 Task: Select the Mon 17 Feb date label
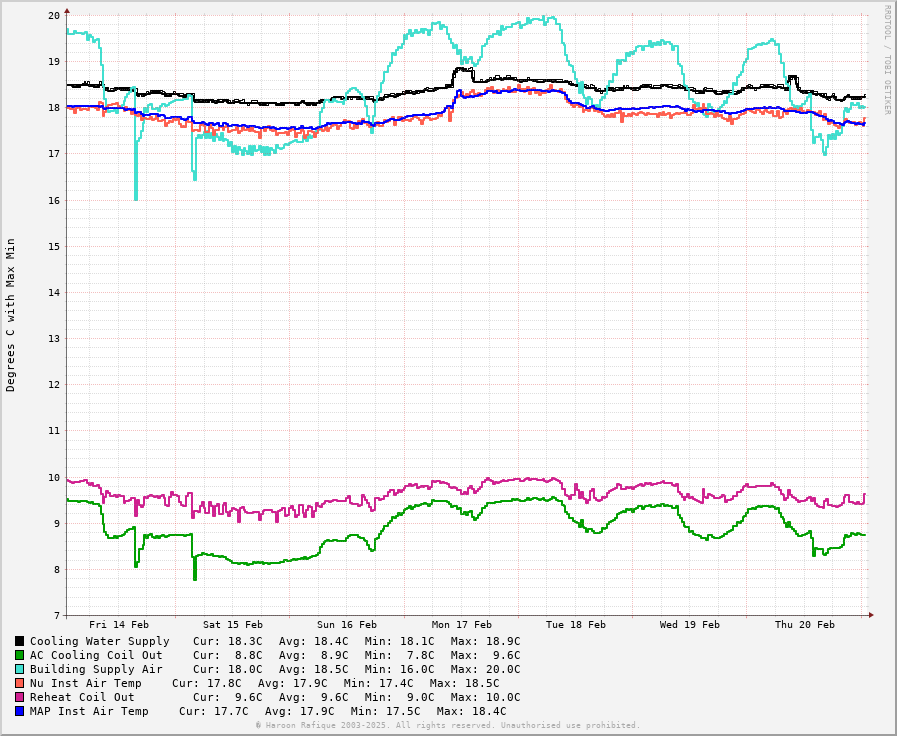(x=462, y=625)
